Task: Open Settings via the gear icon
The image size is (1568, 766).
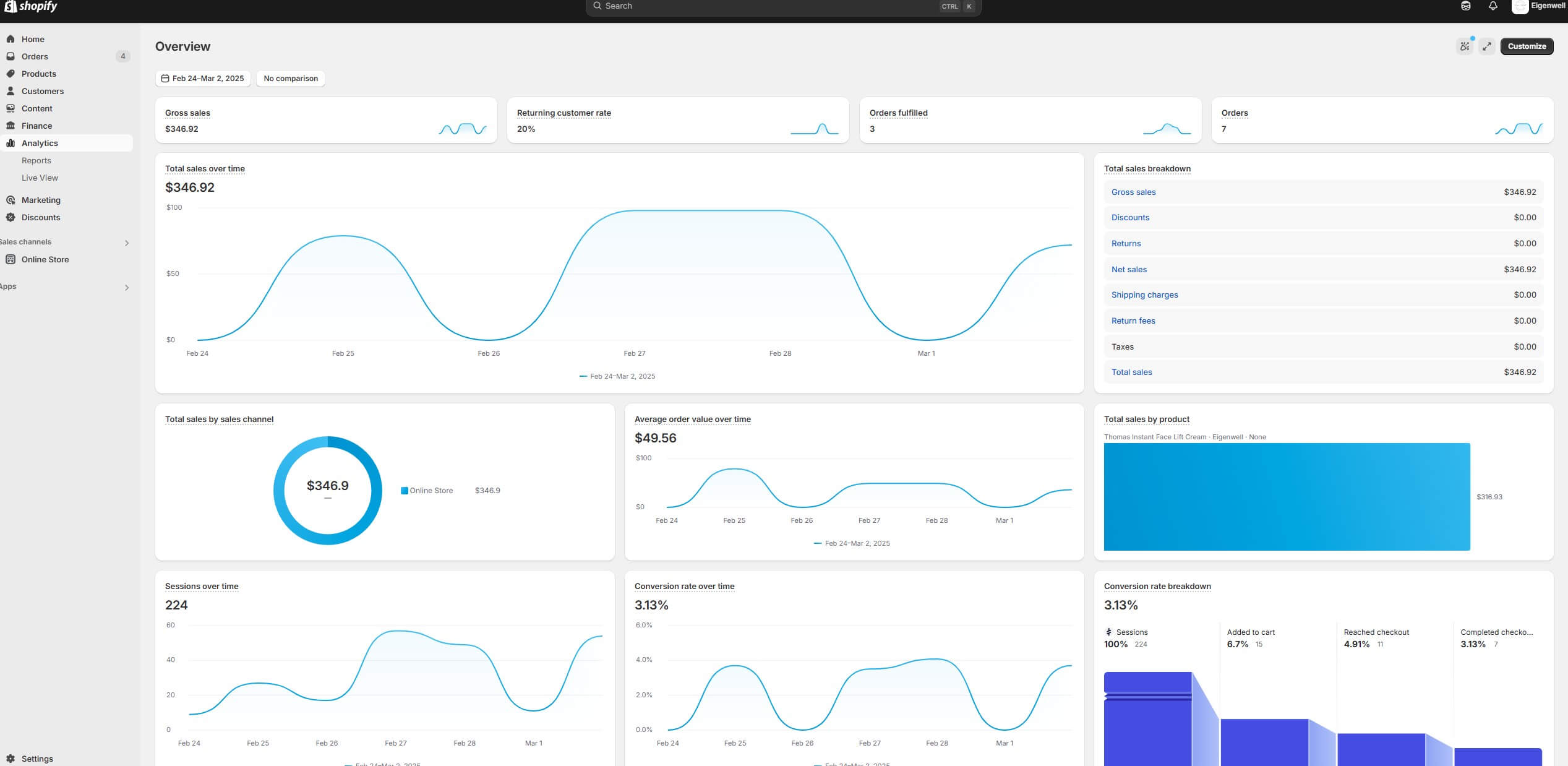Action: tap(11, 759)
